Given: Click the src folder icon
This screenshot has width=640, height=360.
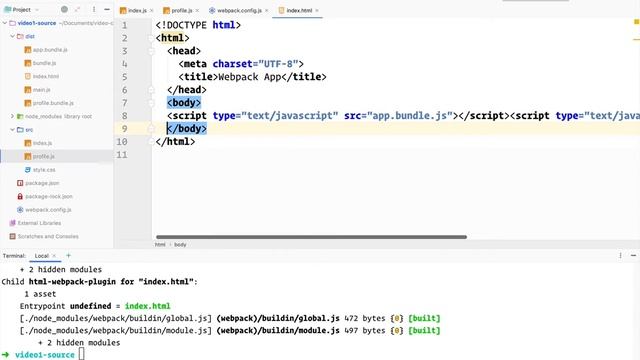Looking at the screenshot, I should pos(20,130).
